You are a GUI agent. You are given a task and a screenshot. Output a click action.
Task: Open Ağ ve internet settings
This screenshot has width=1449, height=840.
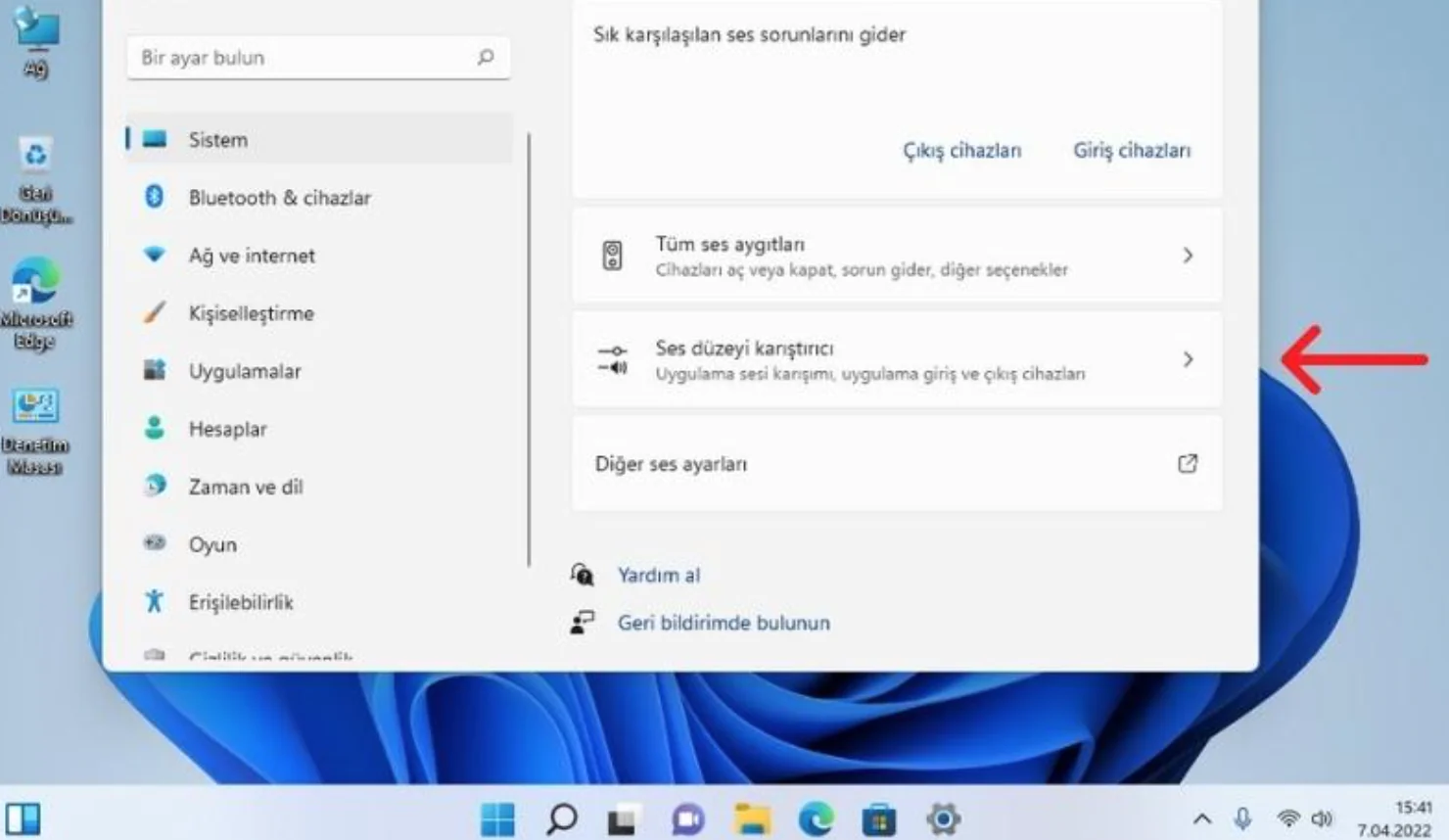(157, 256)
